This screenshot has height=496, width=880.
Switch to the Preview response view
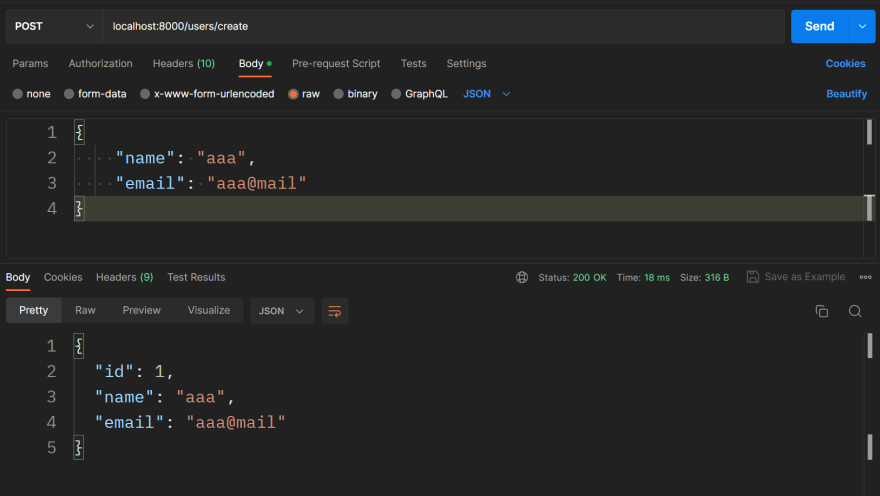pos(141,310)
